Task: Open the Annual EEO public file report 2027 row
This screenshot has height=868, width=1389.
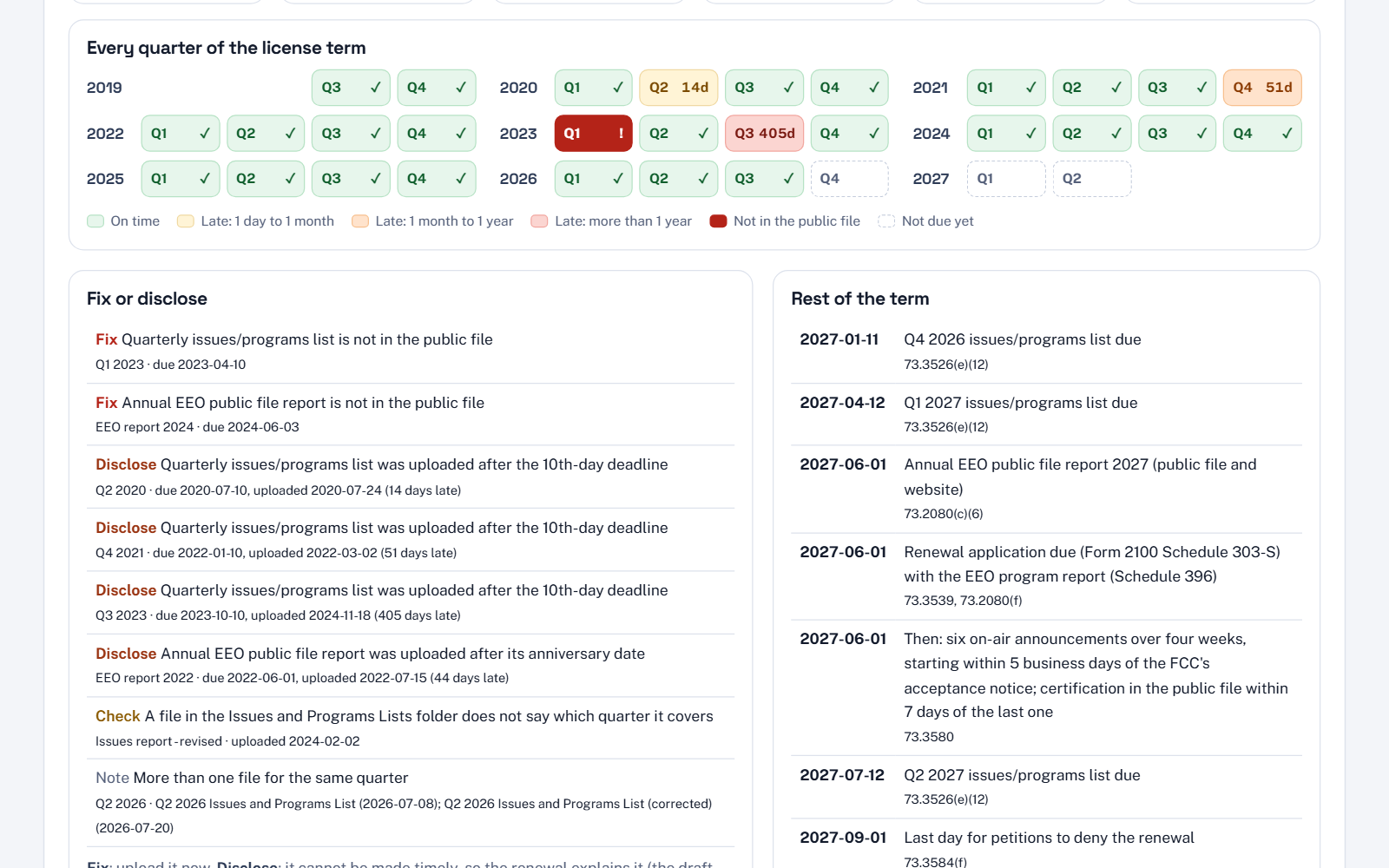Action: coord(1046,490)
